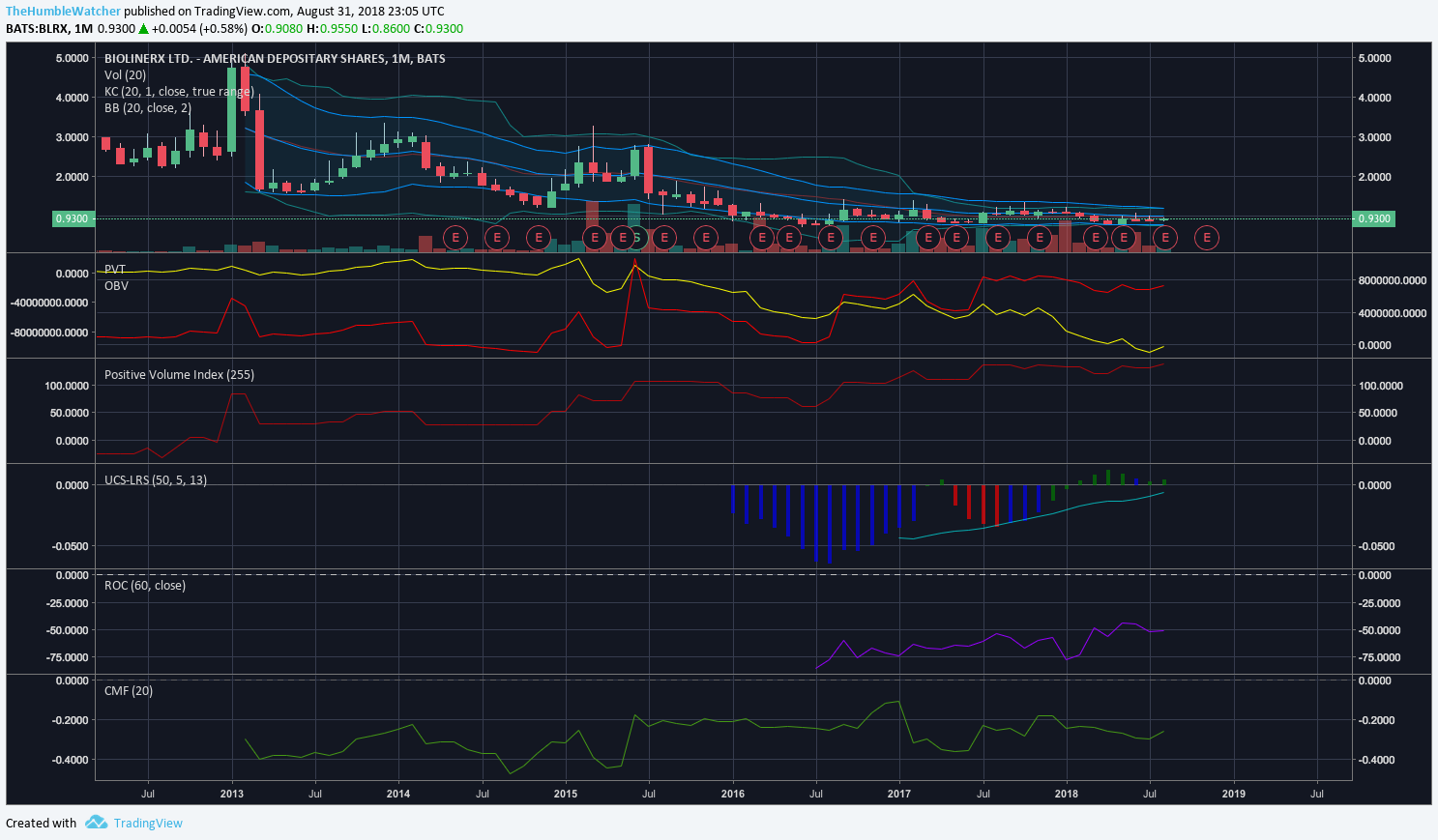Click the 2019 label on time axis
Screen dimensions: 1438x840
(1234, 794)
